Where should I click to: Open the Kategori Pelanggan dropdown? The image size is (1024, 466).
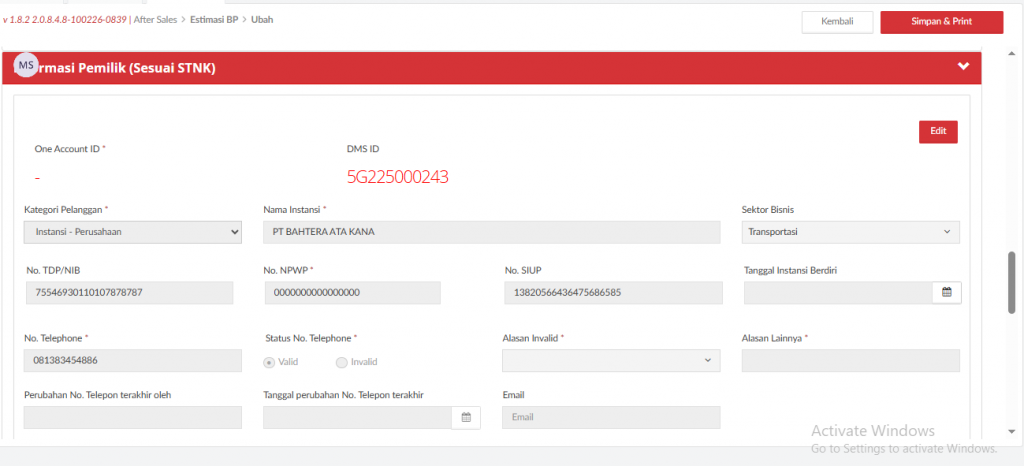tap(132, 232)
